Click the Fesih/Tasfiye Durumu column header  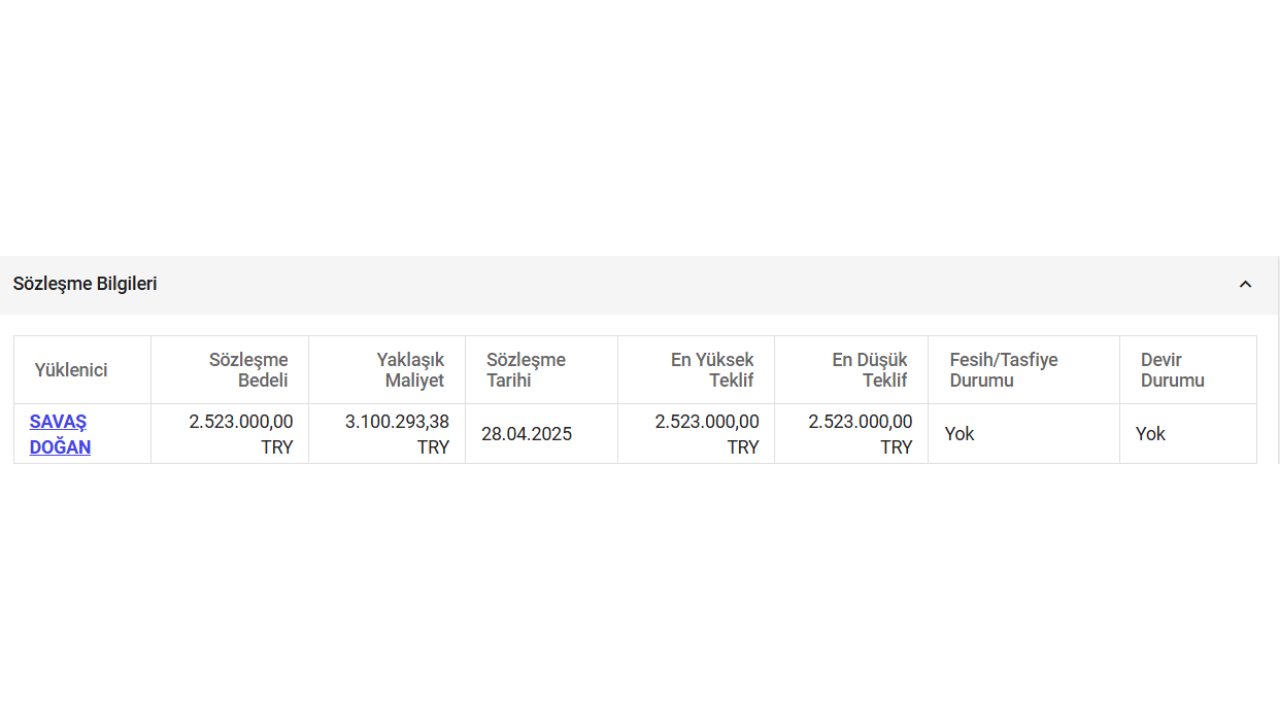point(1003,370)
